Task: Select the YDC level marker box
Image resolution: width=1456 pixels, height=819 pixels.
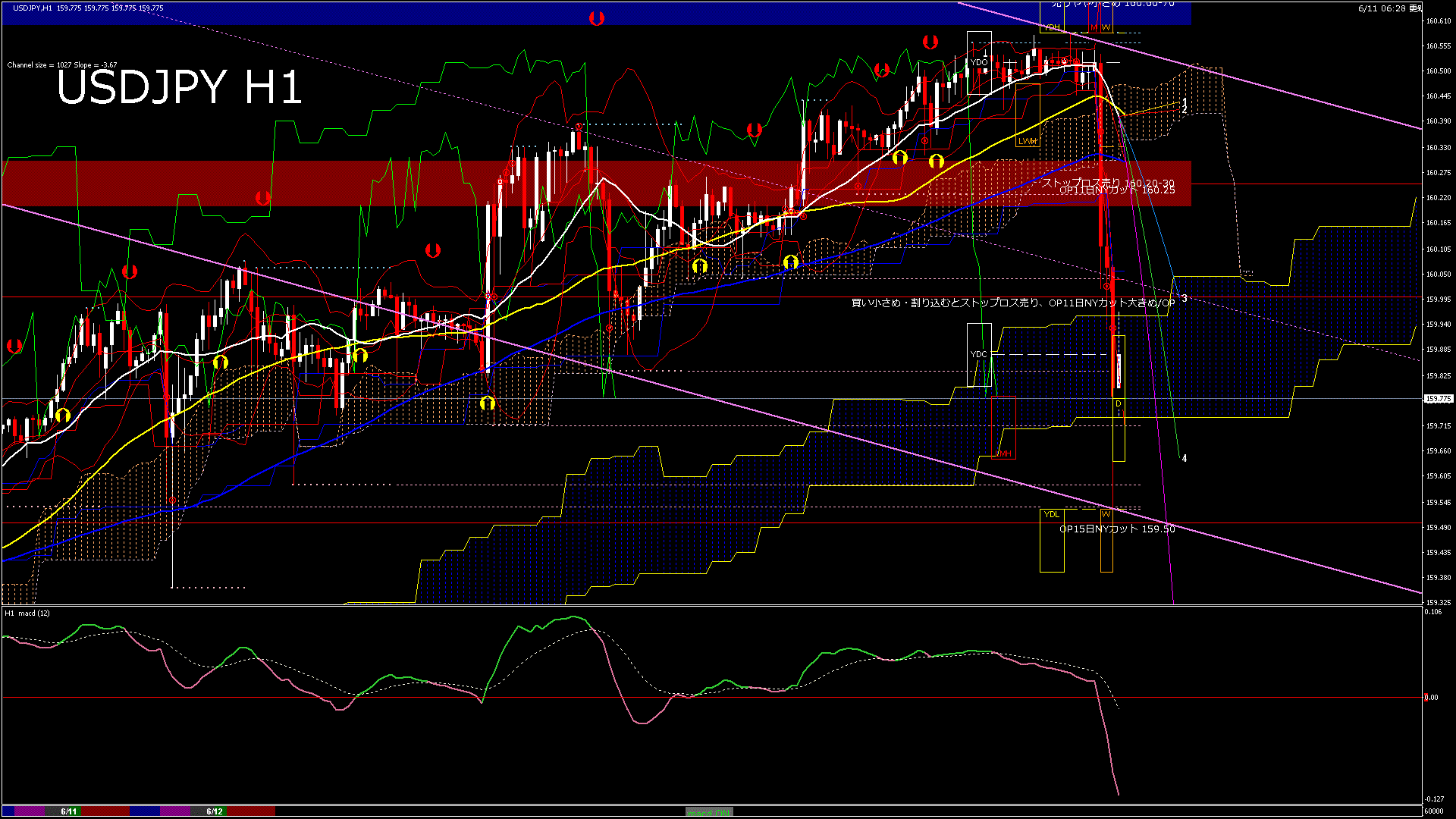Action: point(979,355)
